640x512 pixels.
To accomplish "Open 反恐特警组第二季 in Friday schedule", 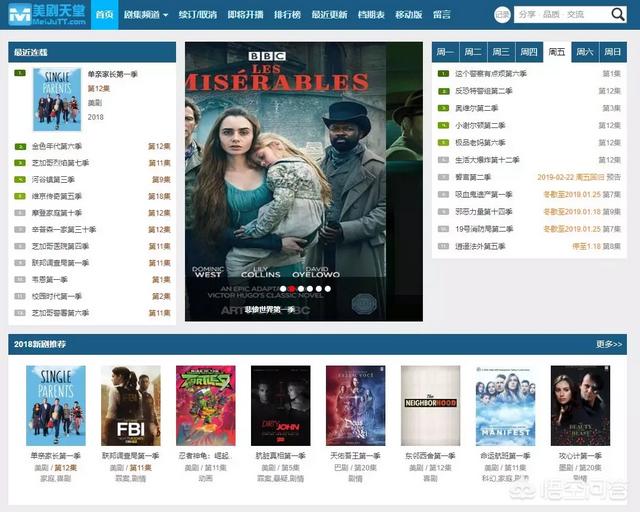I will 484,91.
